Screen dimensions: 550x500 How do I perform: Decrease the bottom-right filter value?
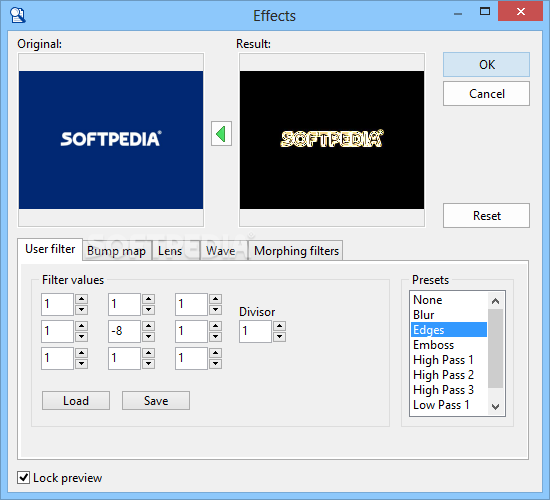pyautogui.click(x=216, y=364)
